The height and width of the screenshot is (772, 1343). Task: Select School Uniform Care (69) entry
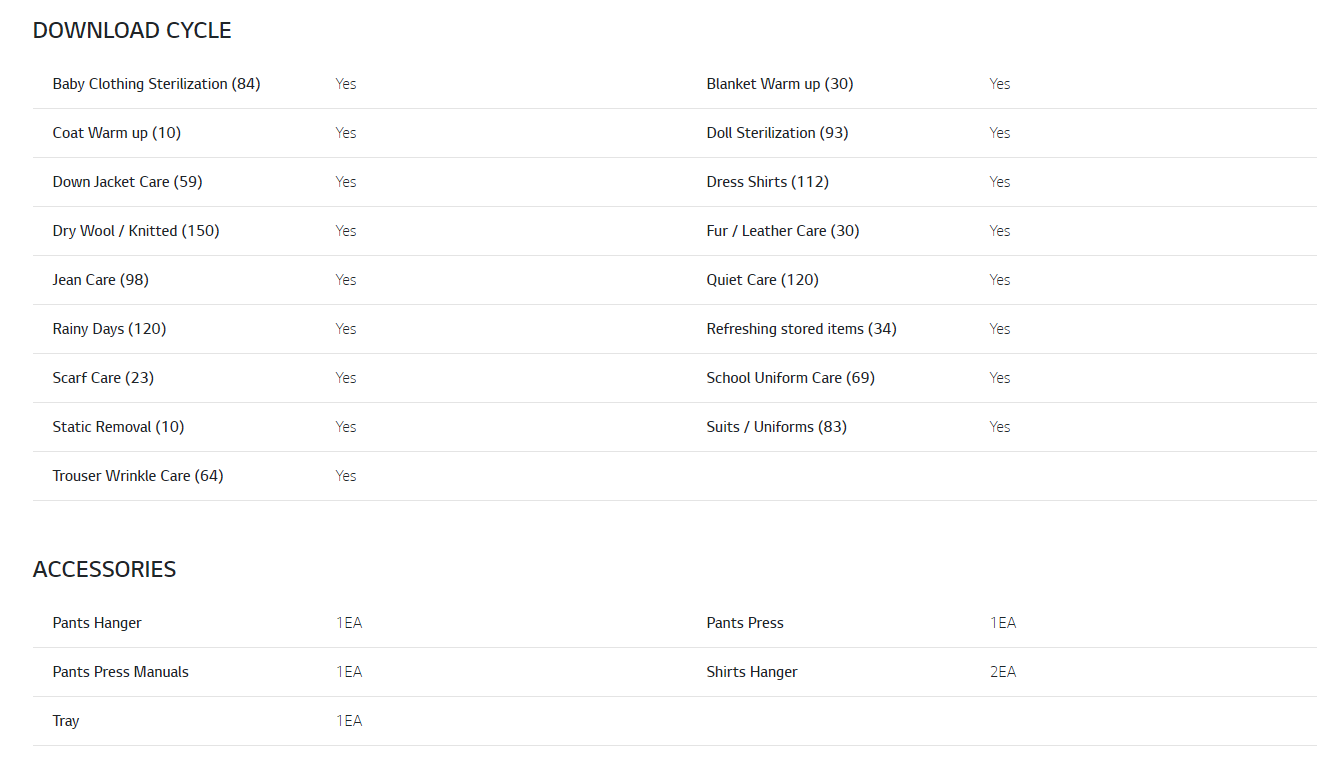tap(790, 378)
